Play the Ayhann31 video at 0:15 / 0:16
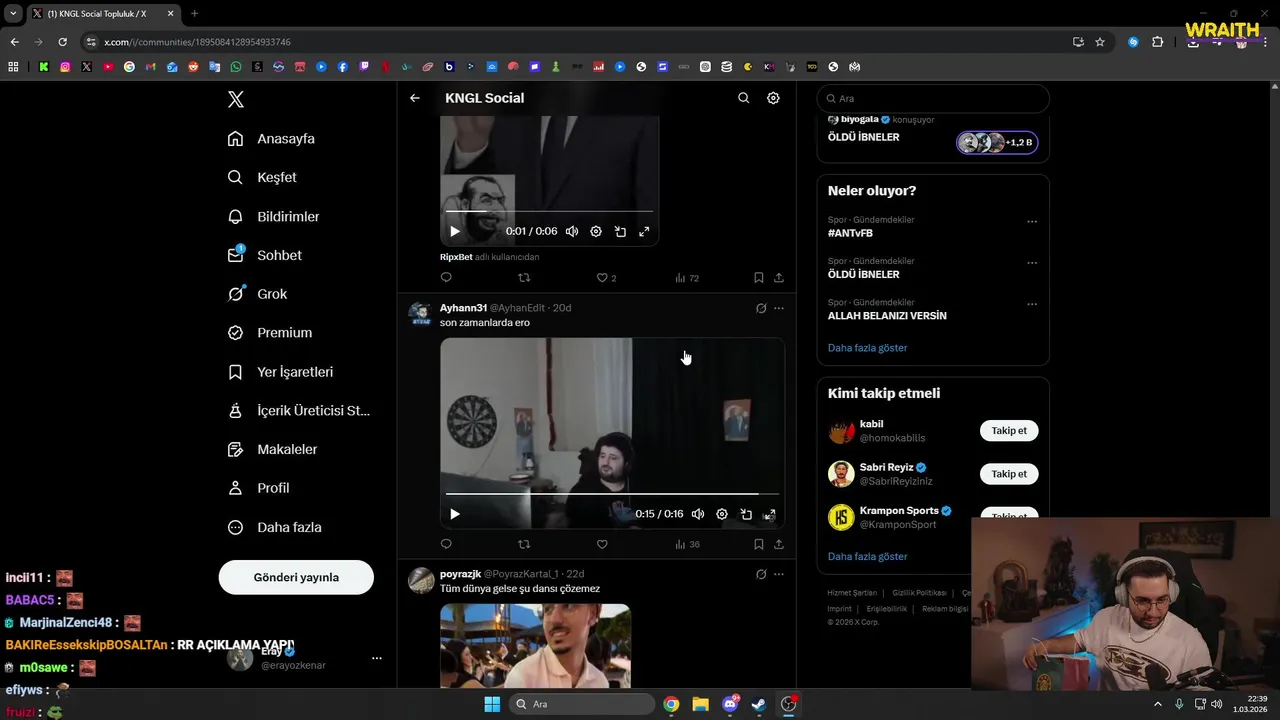1280x720 pixels. pos(455,514)
